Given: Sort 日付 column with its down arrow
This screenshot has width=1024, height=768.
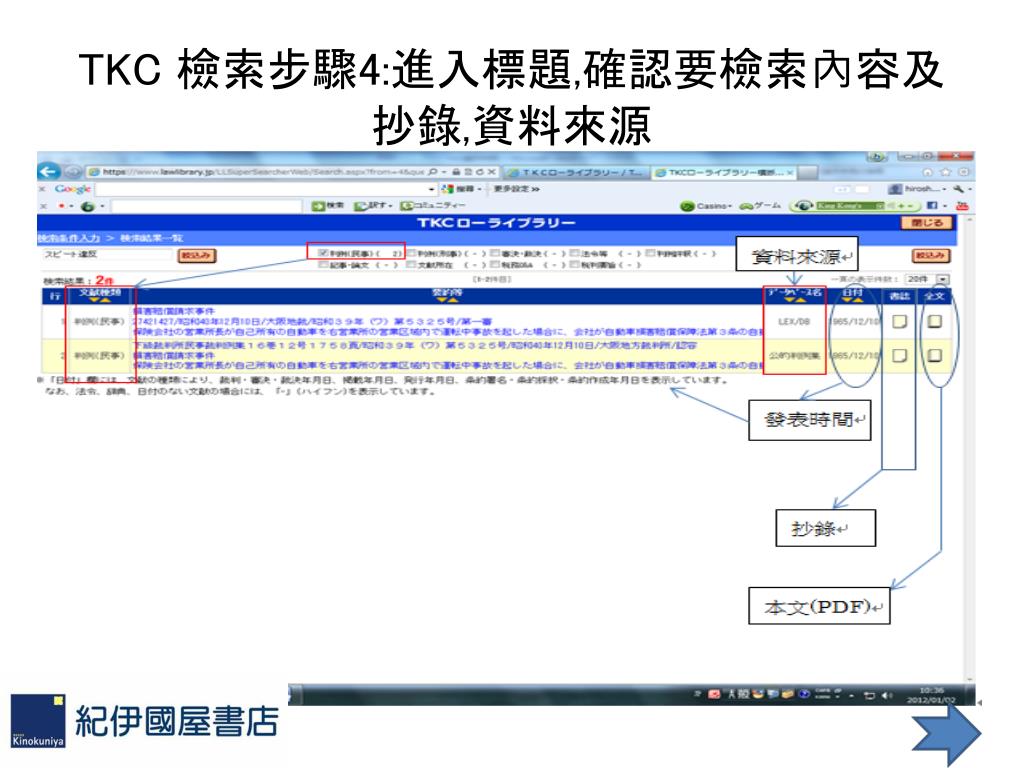Looking at the screenshot, I should point(846,300).
